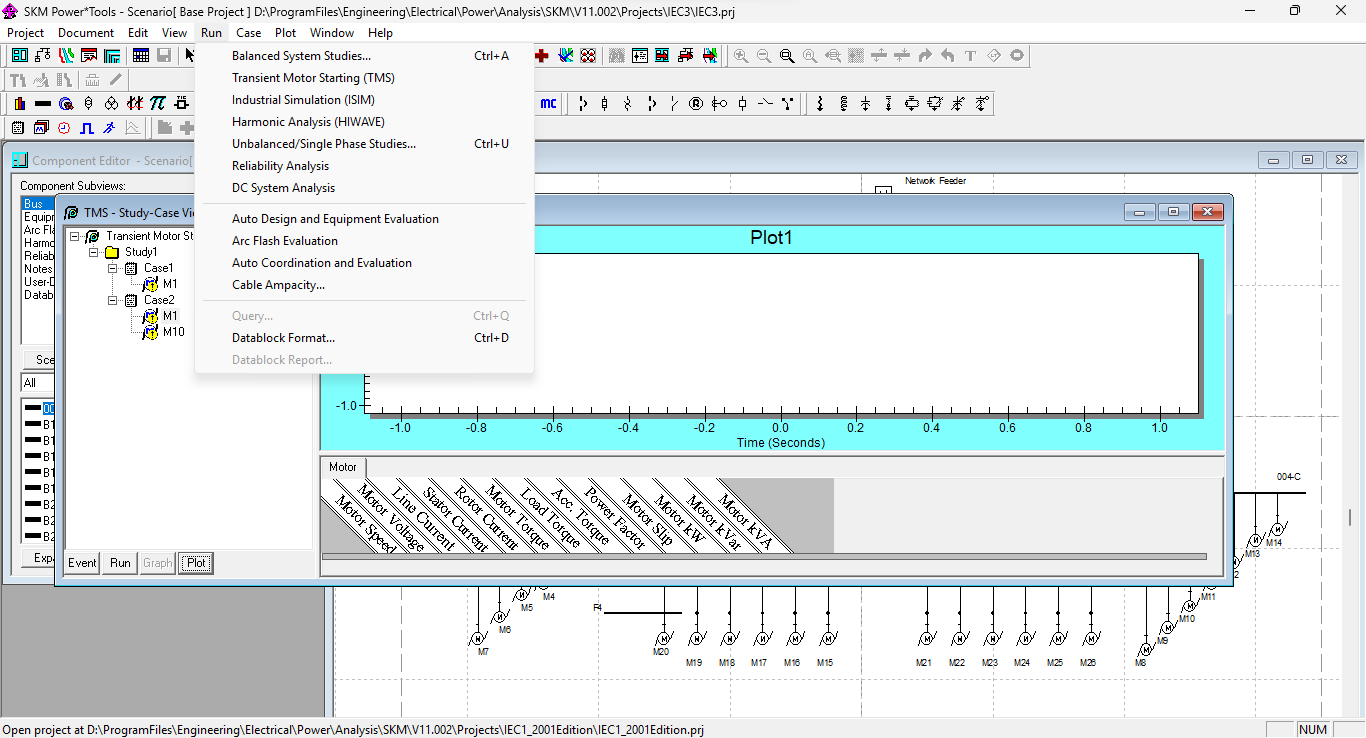The height and width of the screenshot is (738, 1366).
Task: Select the Study1 folder in the tree
Action: click(x=140, y=252)
